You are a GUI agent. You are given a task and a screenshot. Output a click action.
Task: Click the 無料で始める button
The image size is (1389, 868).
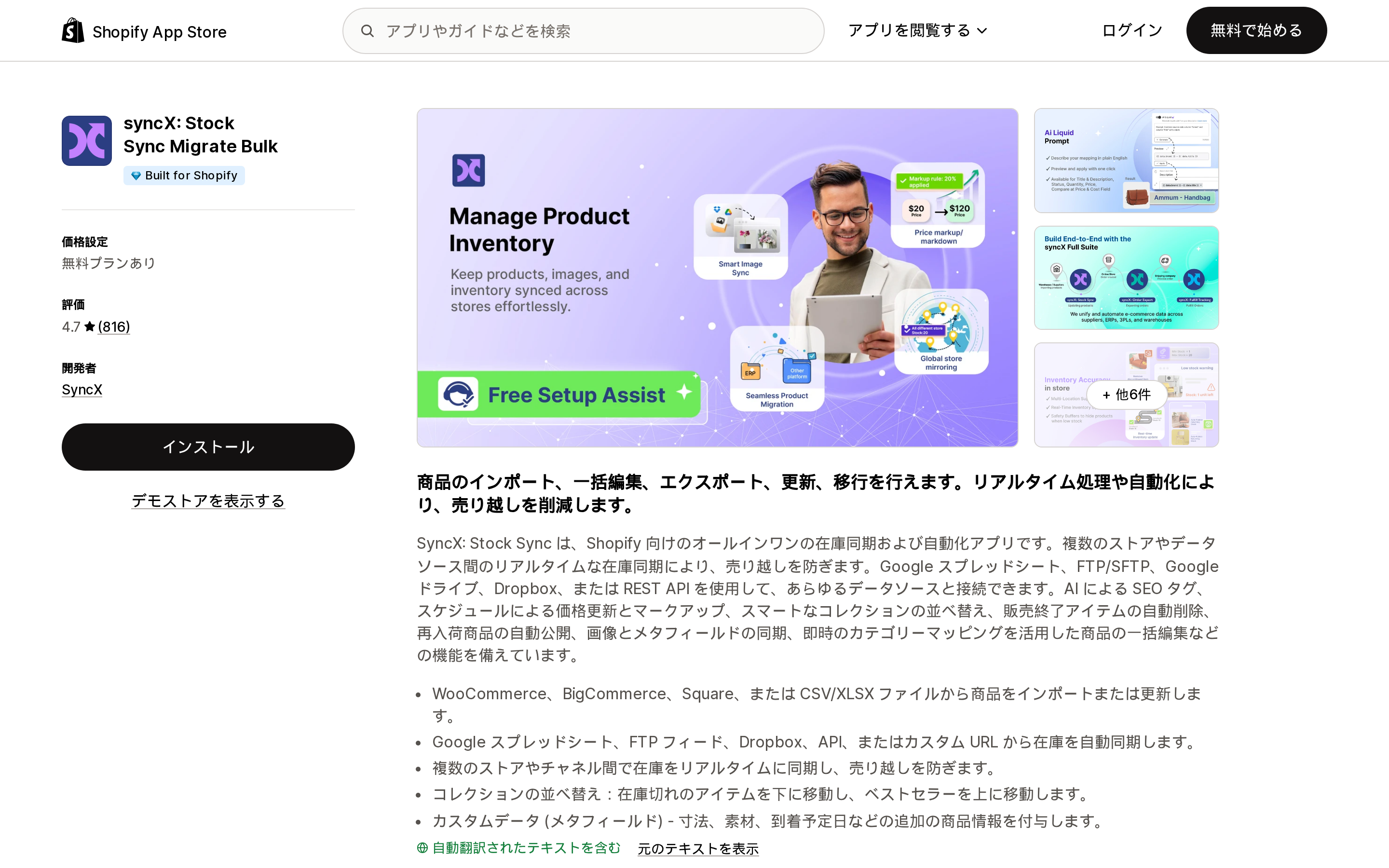[1256, 30]
